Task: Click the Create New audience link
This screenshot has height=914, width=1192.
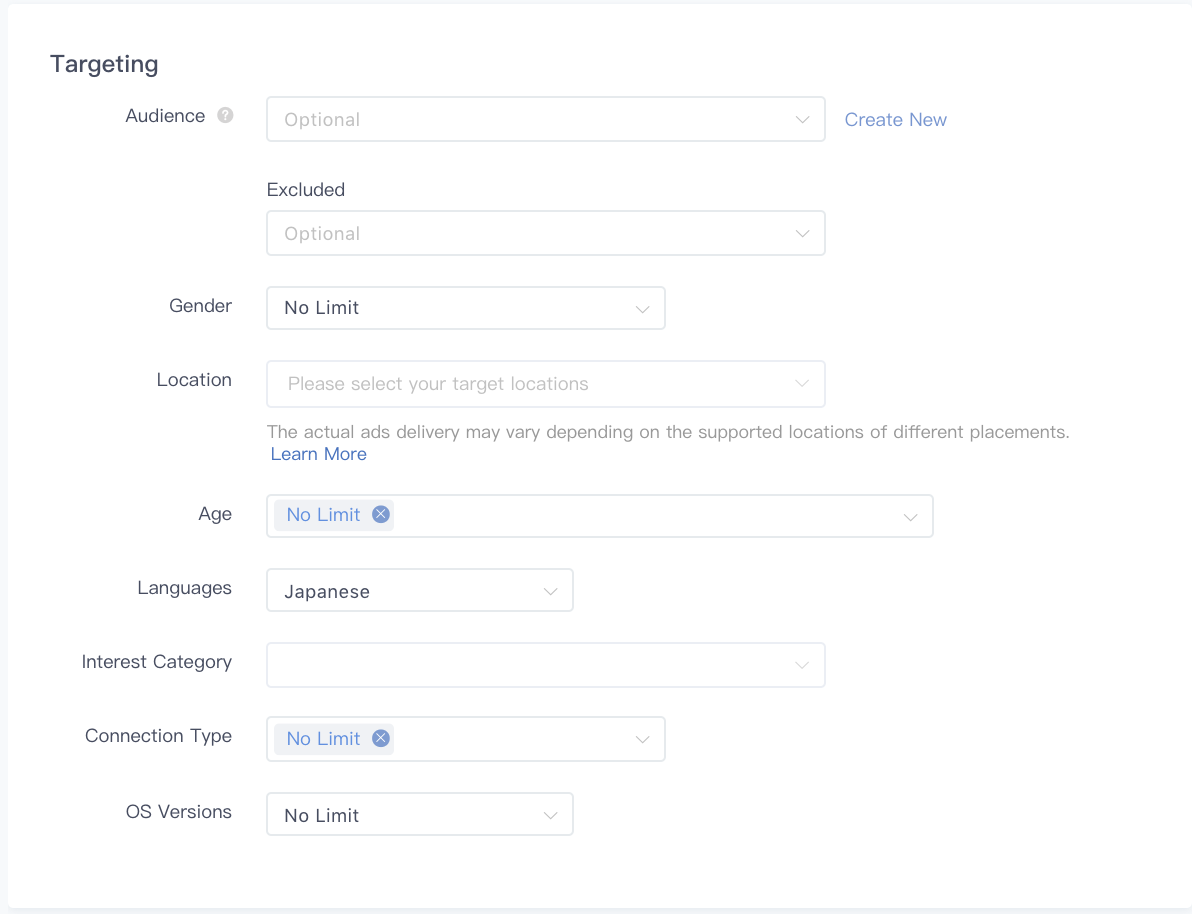Action: pyautogui.click(x=895, y=120)
